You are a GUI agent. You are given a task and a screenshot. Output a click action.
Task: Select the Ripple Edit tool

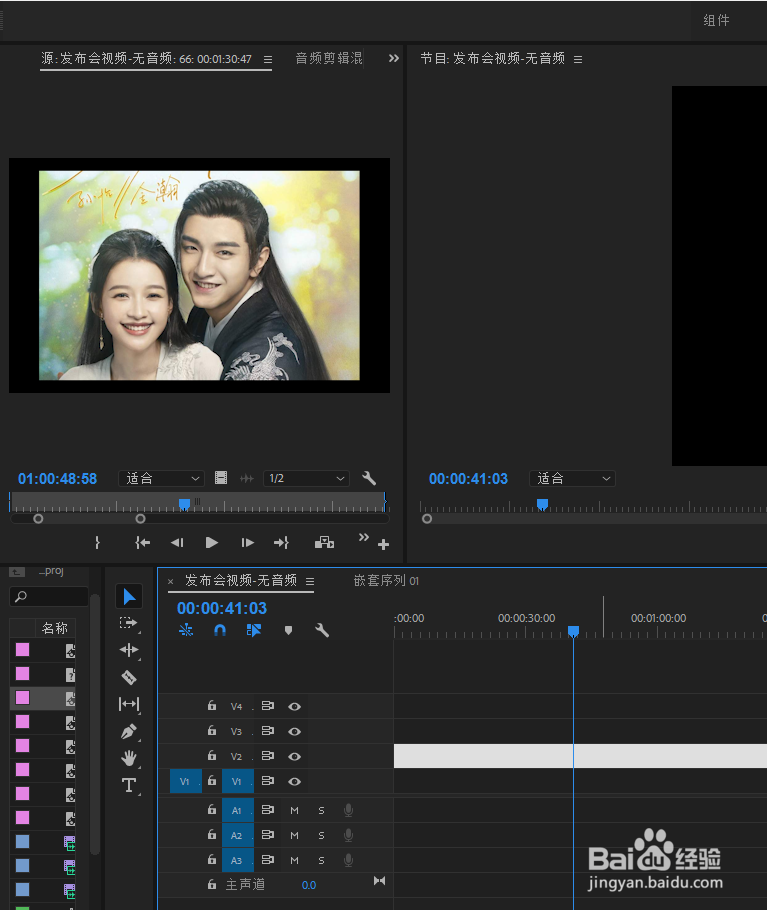point(129,650)
